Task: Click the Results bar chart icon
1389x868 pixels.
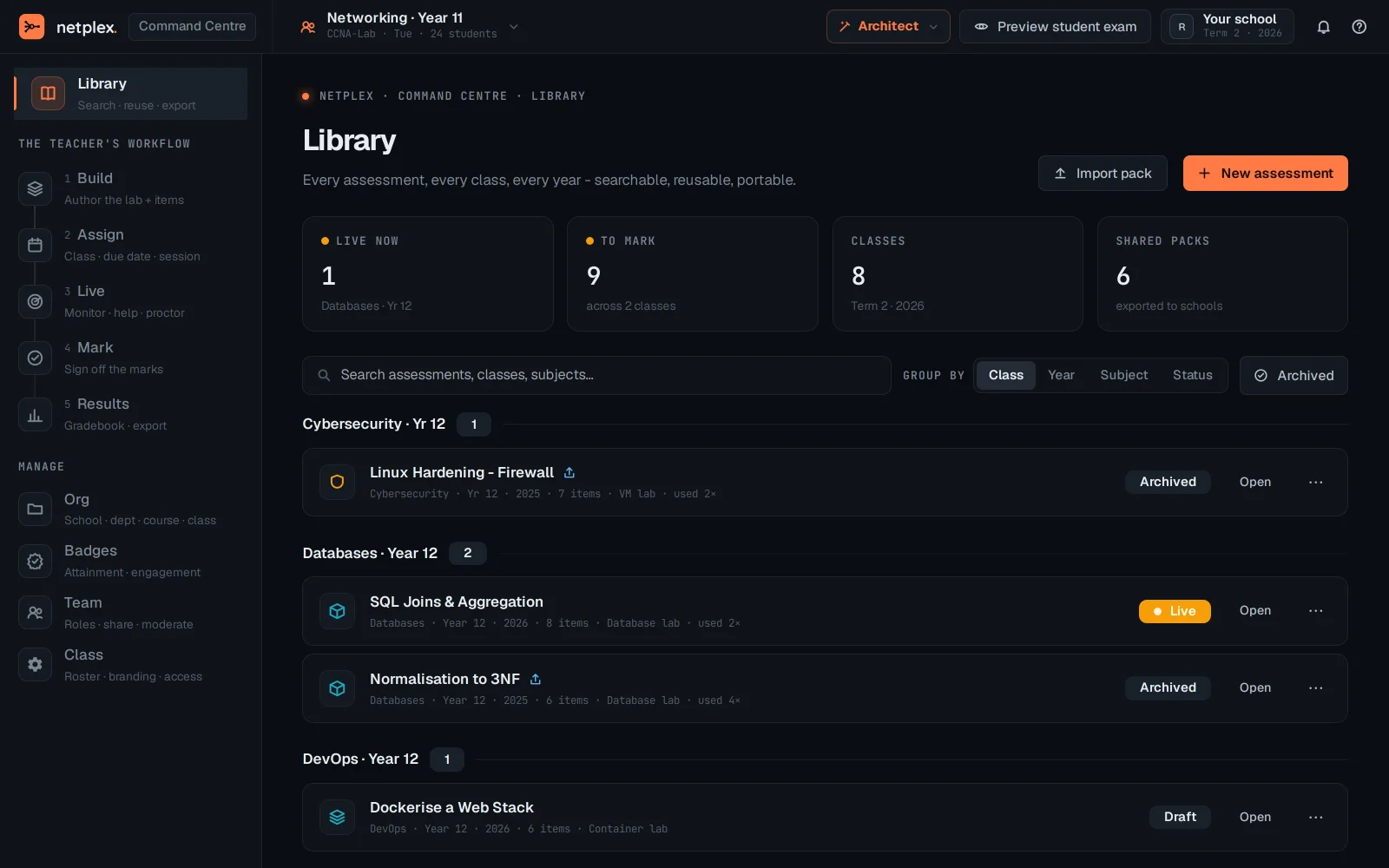Action: click(35, 414)
